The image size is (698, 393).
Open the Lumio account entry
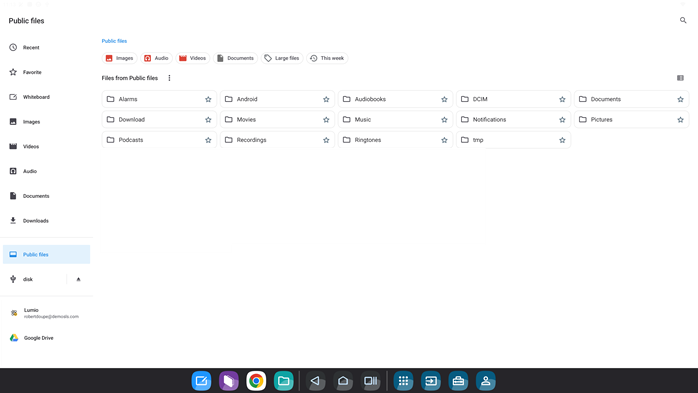click(x=46, y=313)
